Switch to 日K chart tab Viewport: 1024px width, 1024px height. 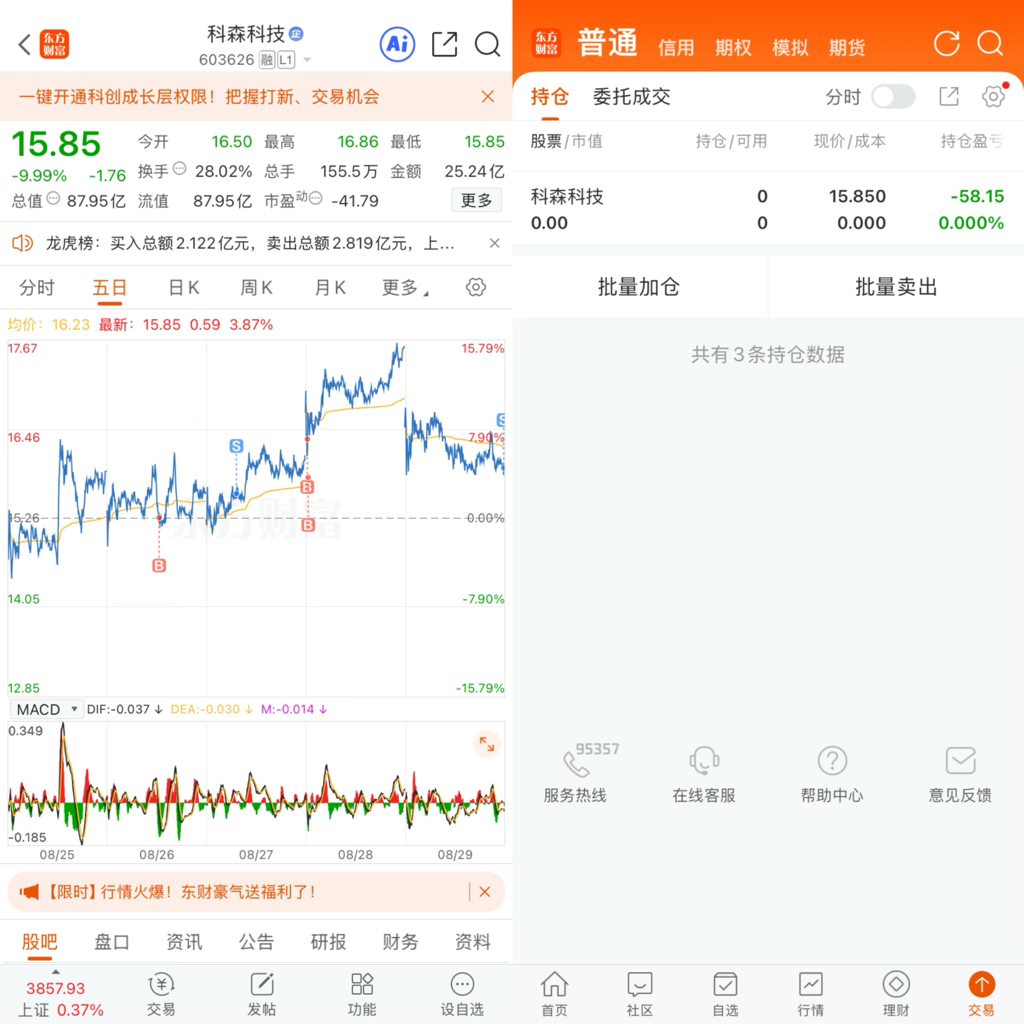pyautogui.click(x=184, y=287)
